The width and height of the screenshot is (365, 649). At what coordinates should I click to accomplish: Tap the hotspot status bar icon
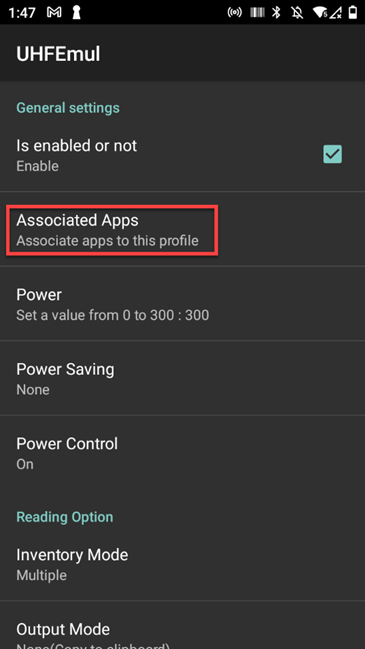235,12
